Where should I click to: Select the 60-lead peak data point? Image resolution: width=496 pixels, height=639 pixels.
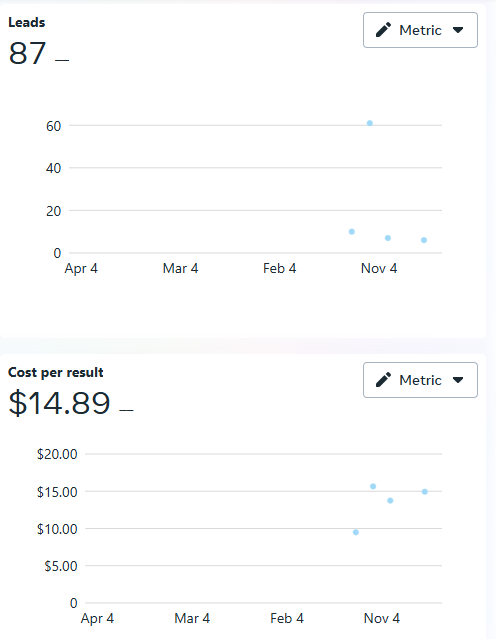(x=370, y=123)
